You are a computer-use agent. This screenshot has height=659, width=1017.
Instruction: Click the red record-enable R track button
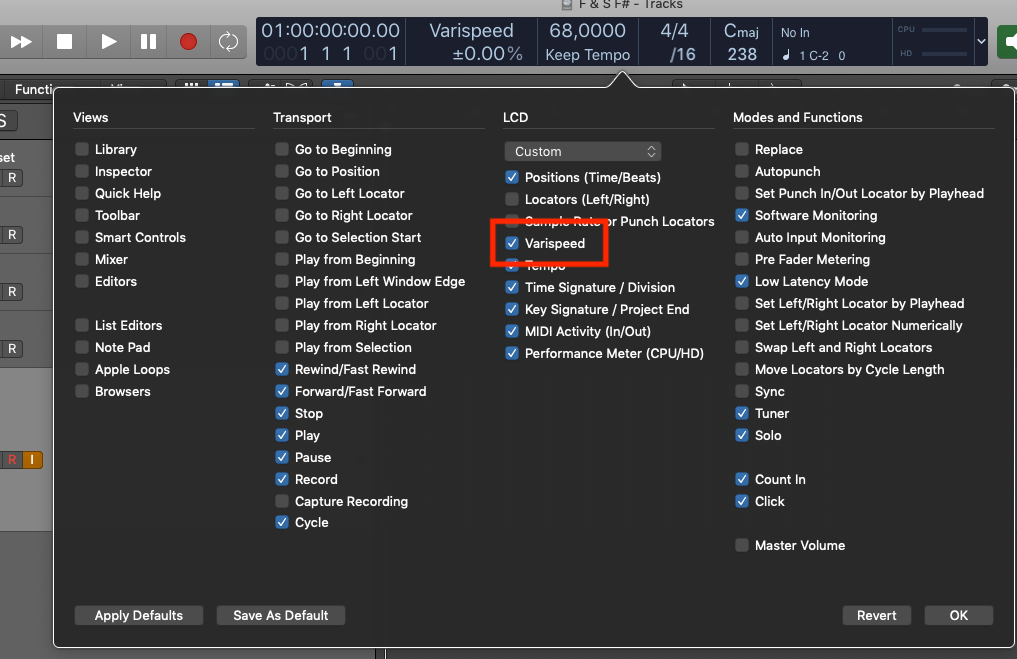(12, 460)
